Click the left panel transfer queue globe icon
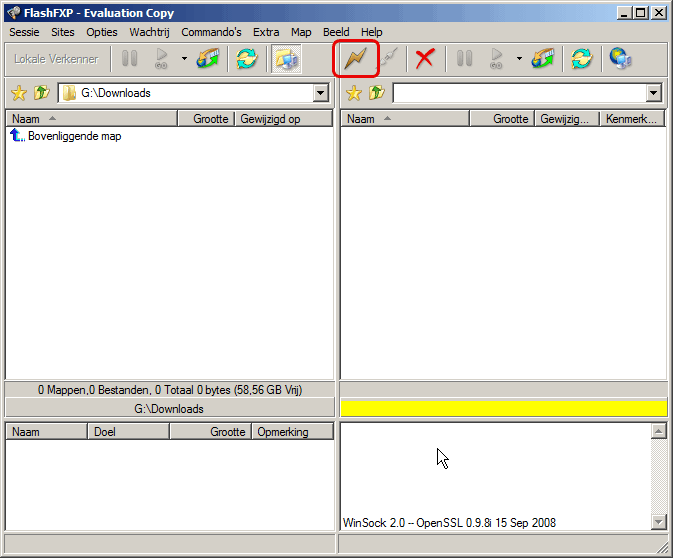The height and width of the screenshot is (558, 673). pos(208,58)
